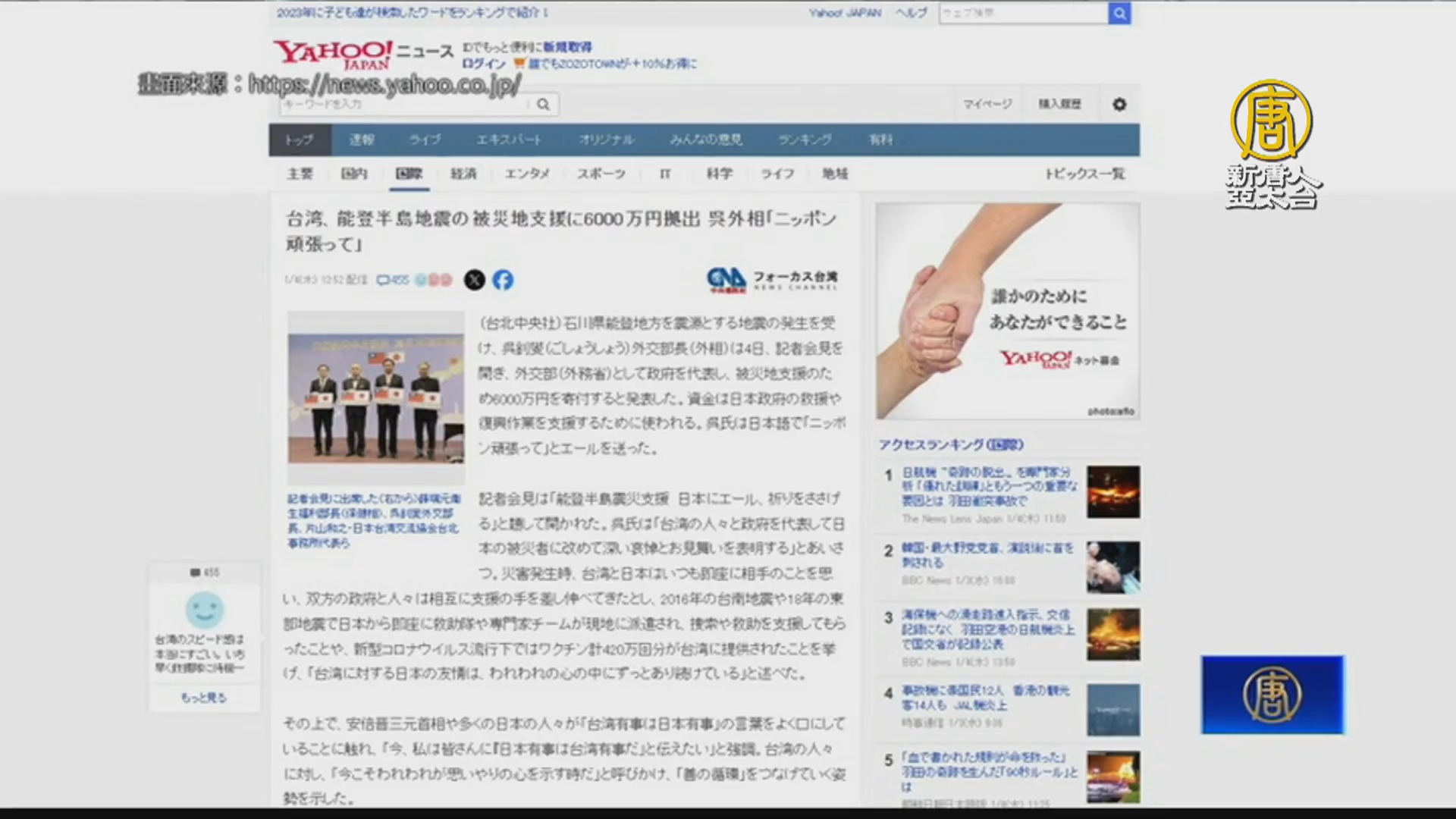This screenshot has width=1456, height=819.
Task: Click the blue web search magnifier button
Action: click(x=1119, y=14)
